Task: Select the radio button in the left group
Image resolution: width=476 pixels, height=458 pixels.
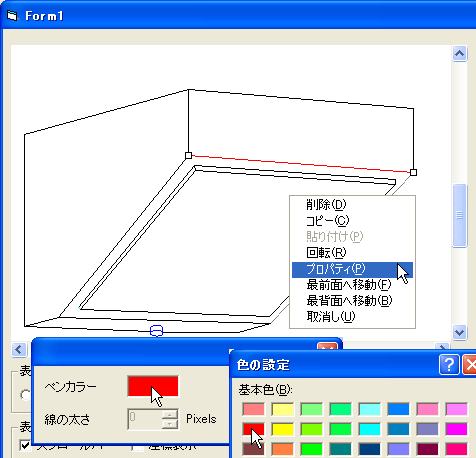Action: click(x=25, y=395)
